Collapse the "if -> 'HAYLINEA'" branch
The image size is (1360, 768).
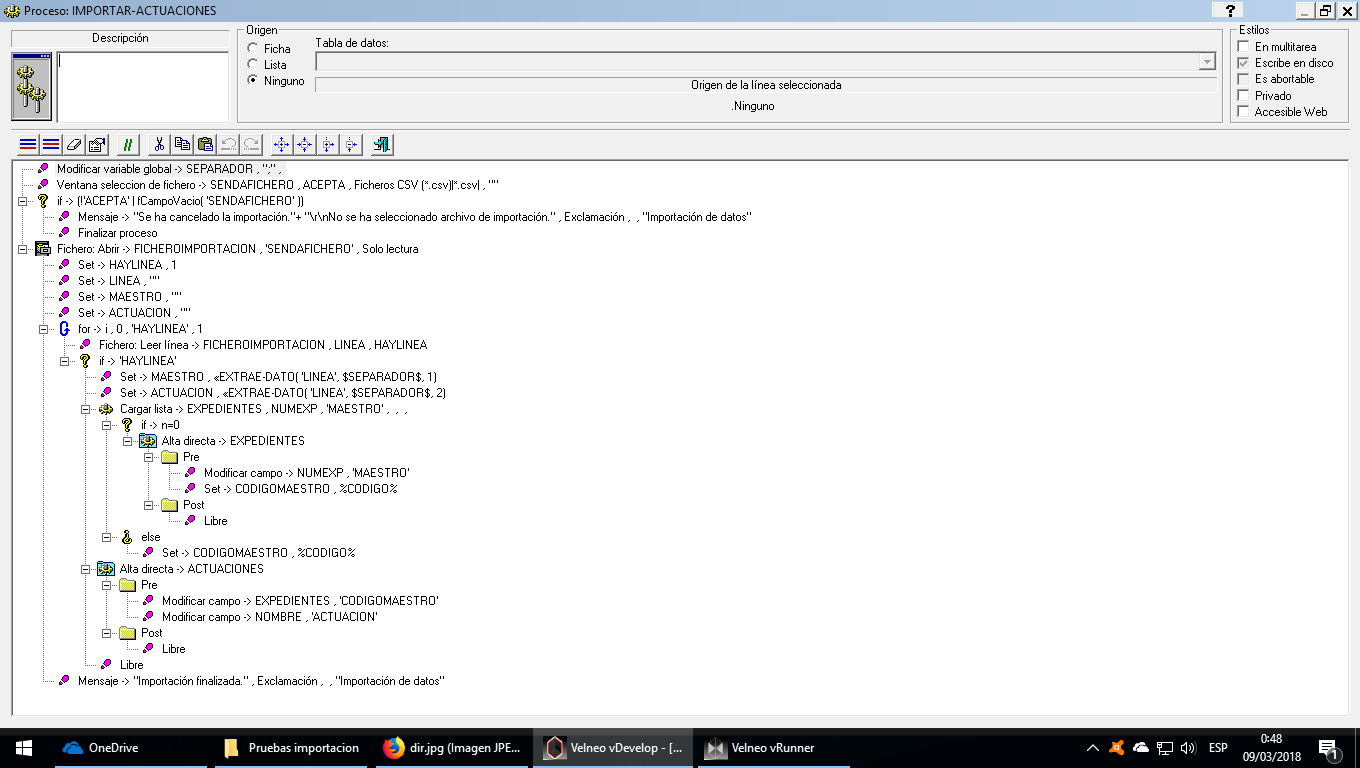(65, 361)
